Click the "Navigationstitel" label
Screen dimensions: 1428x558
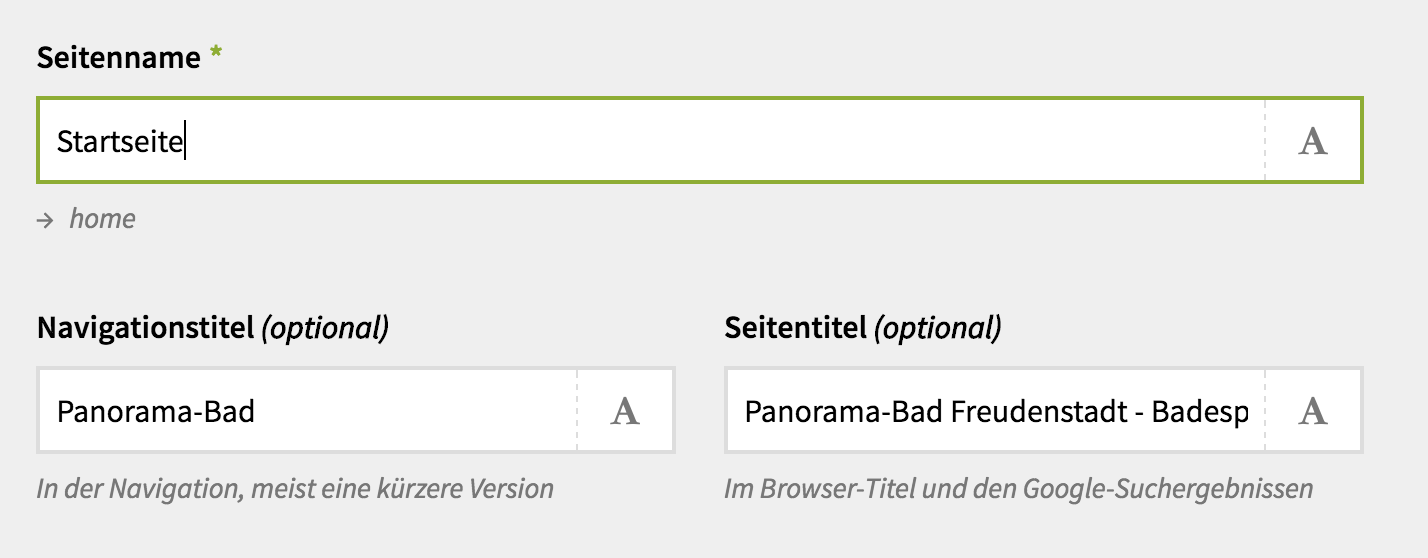pyautogui.click(x=145, y=328)
